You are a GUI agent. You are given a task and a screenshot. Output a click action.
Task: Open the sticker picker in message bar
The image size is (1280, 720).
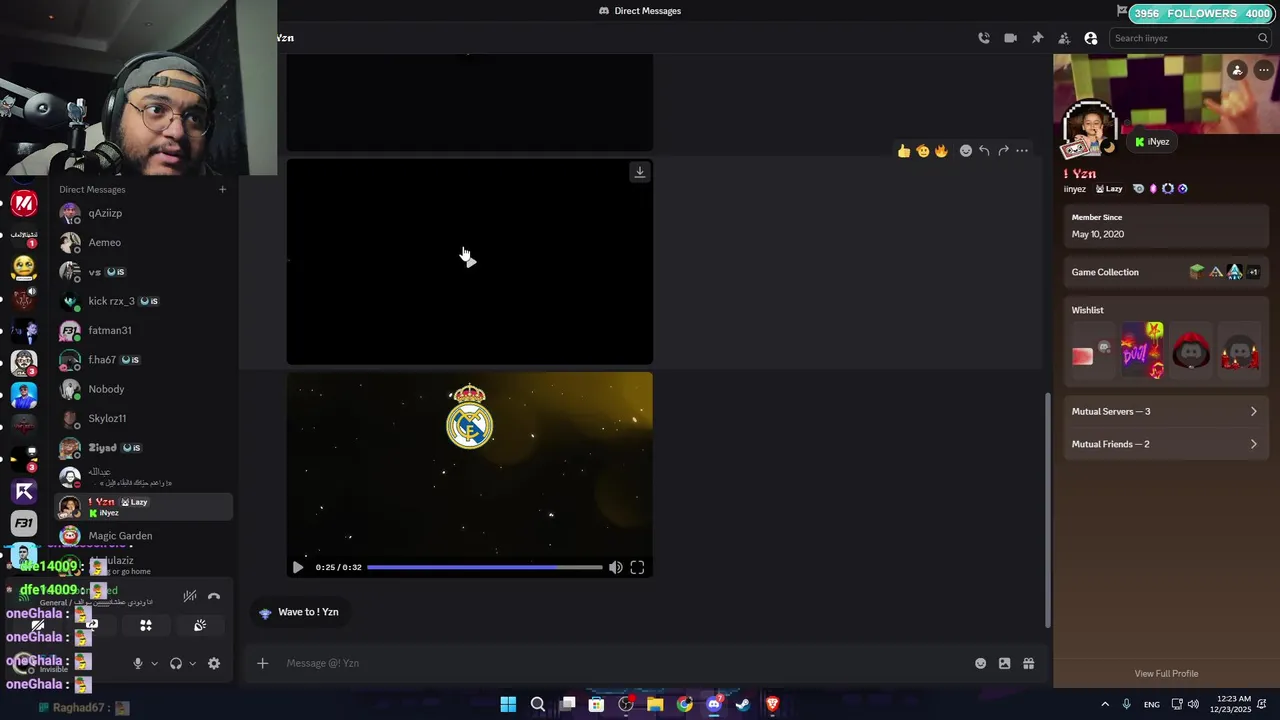(1005, 663)
